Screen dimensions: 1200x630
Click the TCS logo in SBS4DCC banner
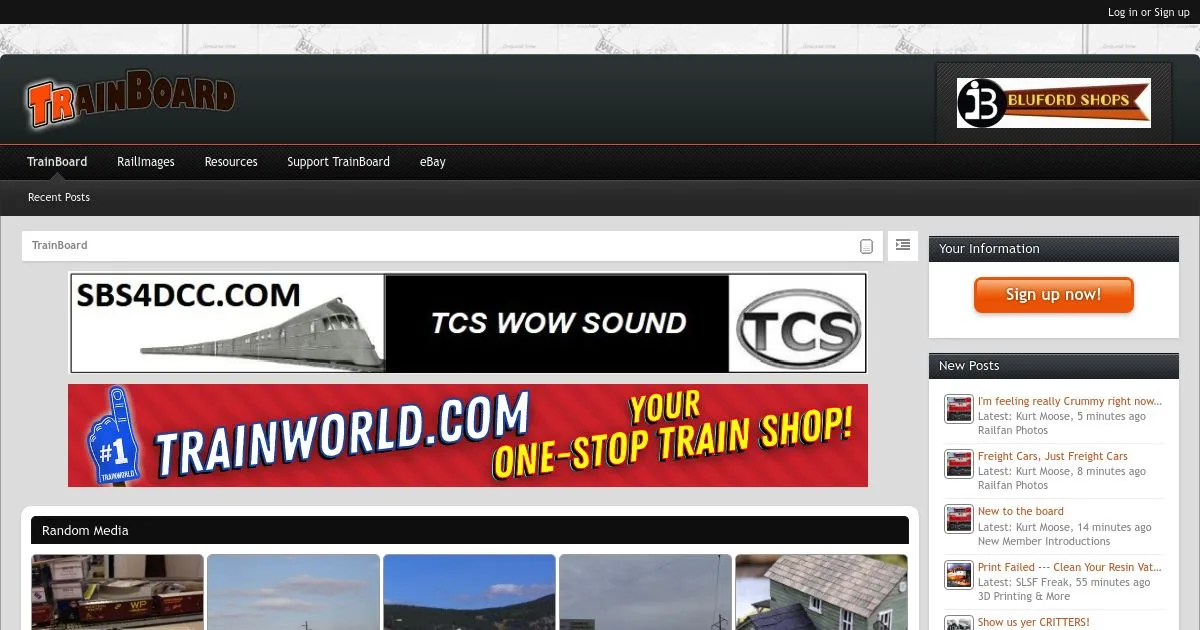click(797, 323)
